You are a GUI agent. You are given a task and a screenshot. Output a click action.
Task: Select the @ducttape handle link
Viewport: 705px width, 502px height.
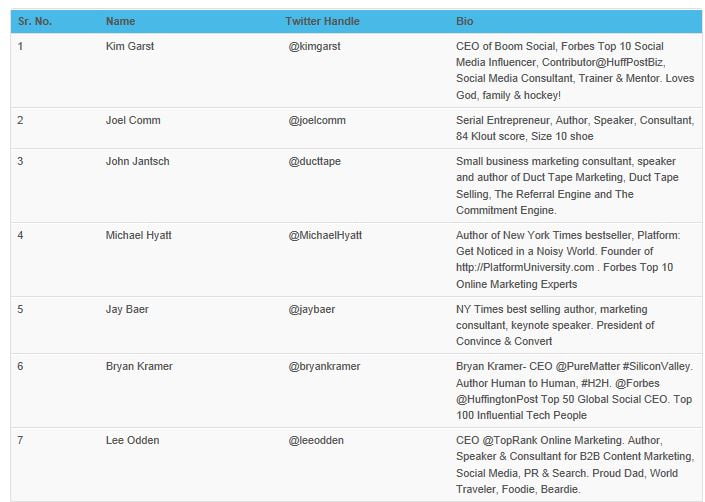coord(314,161)
